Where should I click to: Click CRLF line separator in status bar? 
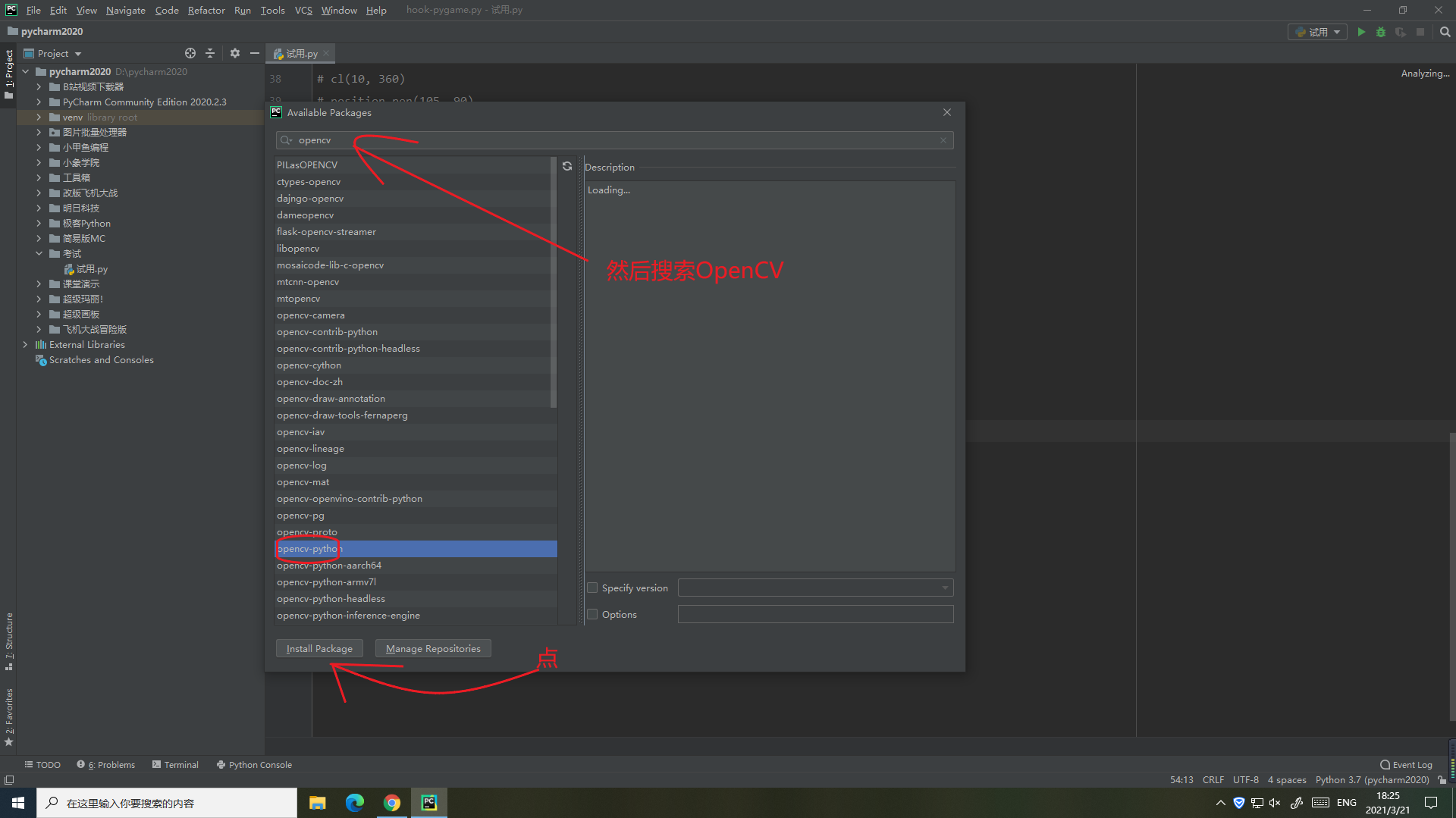click(x=1213, y=780)
